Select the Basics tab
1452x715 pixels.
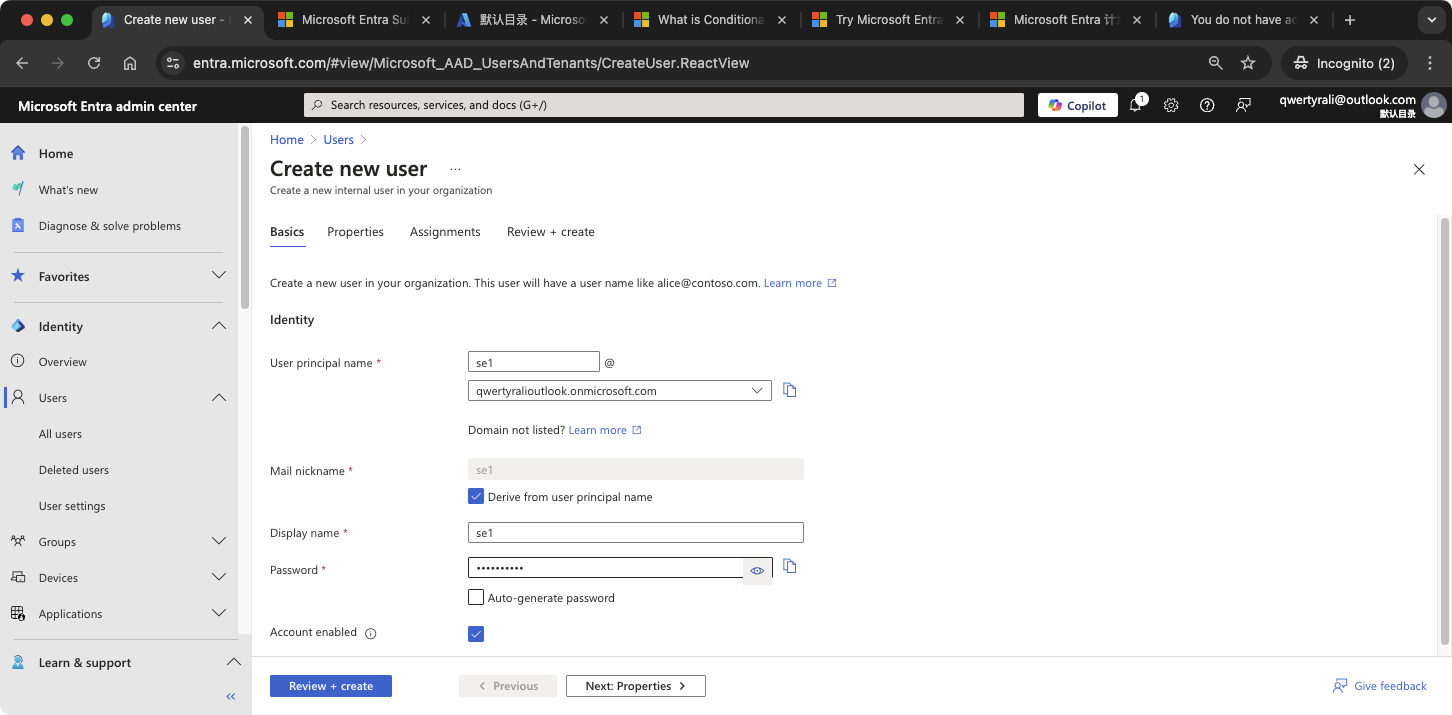[x=287, y=232]
